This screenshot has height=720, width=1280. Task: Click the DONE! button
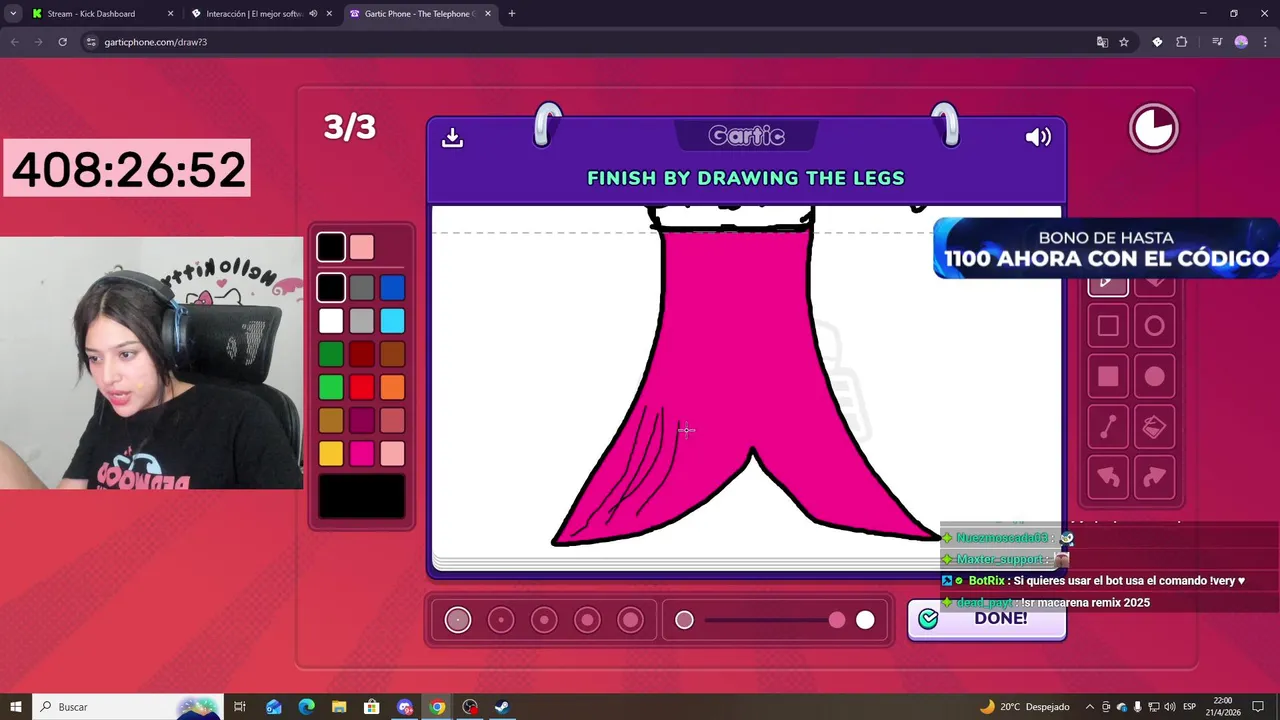pos(986,619)
